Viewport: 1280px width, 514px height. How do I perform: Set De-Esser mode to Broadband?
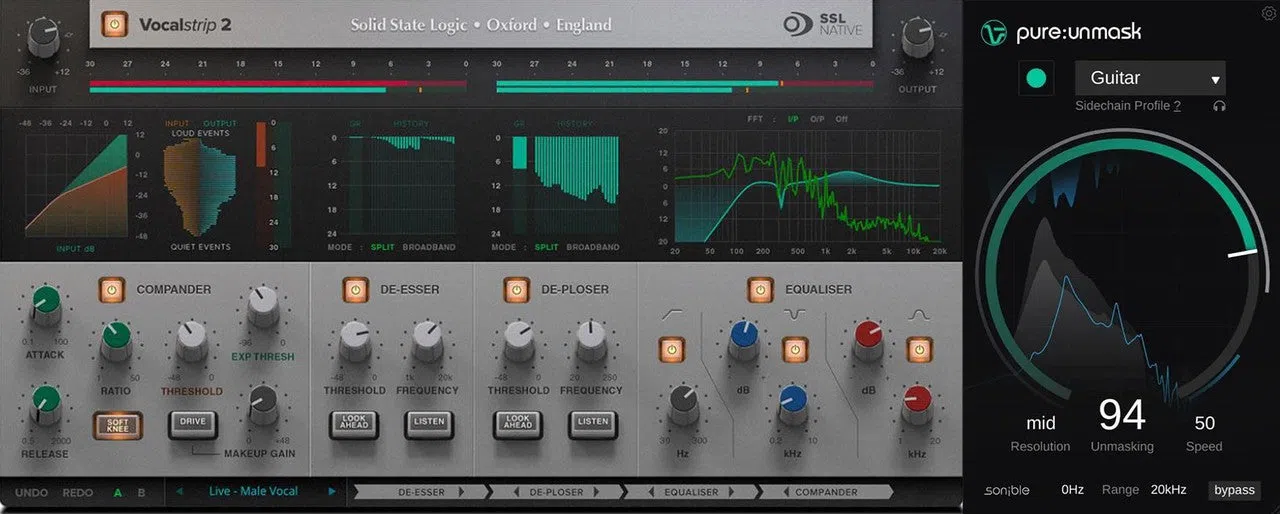pyautogui.click(x=428, y=247)
